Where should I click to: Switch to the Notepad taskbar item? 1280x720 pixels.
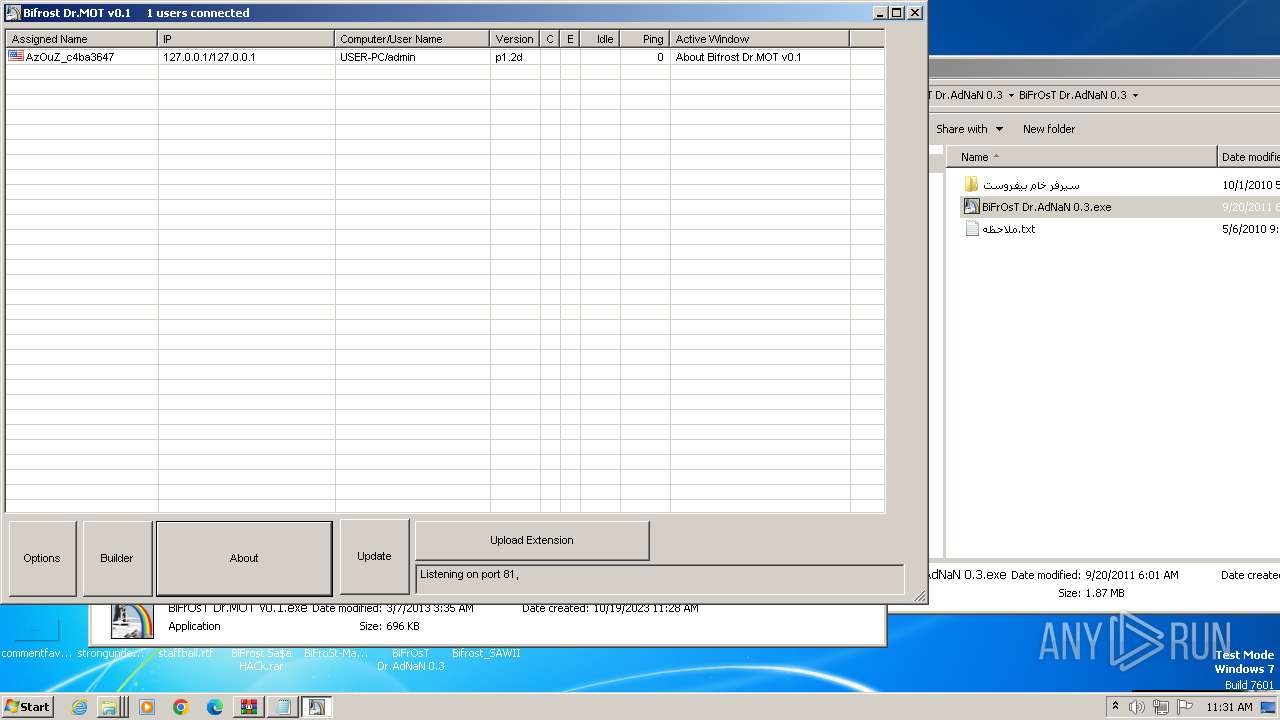pyautogui.click(x=283, y=707)
